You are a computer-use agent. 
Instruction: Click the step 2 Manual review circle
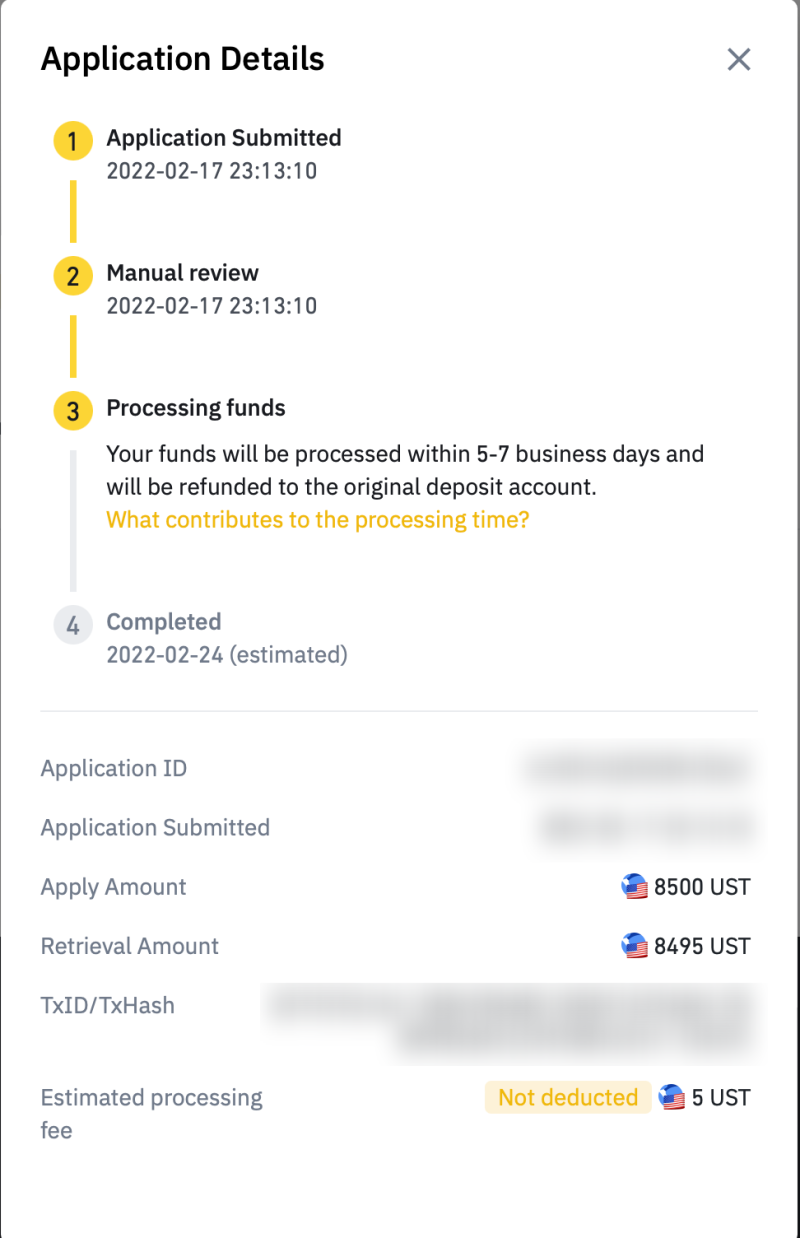coord(73,277)
